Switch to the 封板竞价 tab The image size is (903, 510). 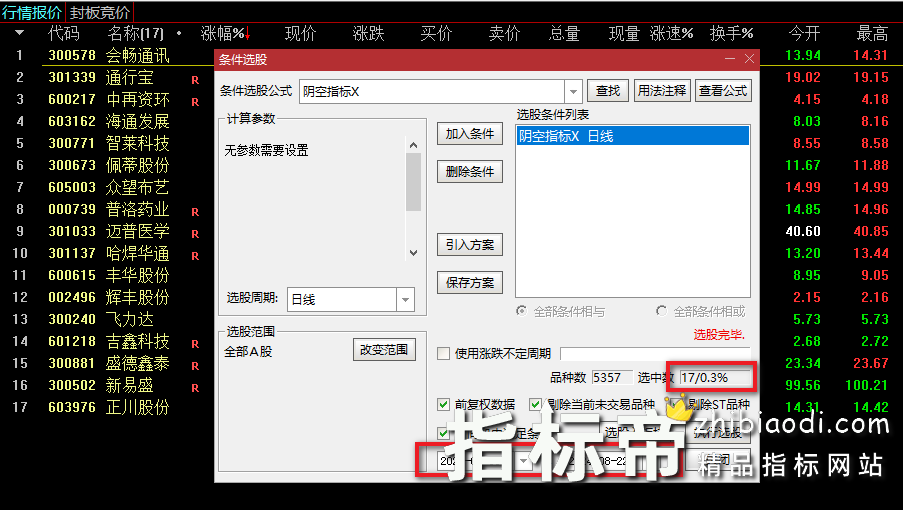click(100, 13)
